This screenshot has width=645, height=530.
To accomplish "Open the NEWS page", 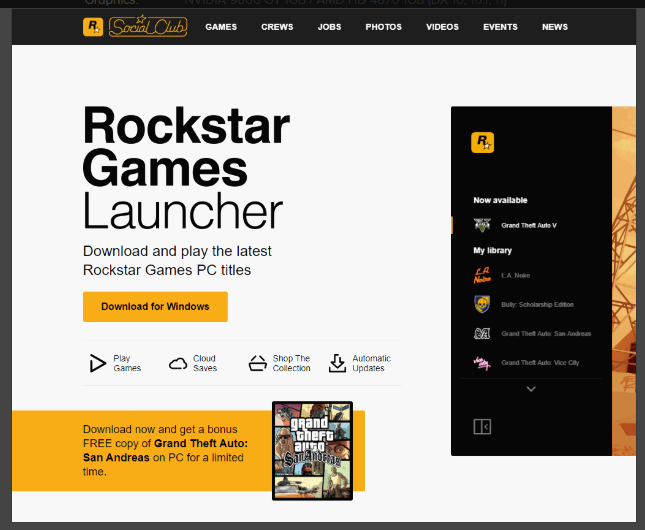I will [x=555, y=27].
